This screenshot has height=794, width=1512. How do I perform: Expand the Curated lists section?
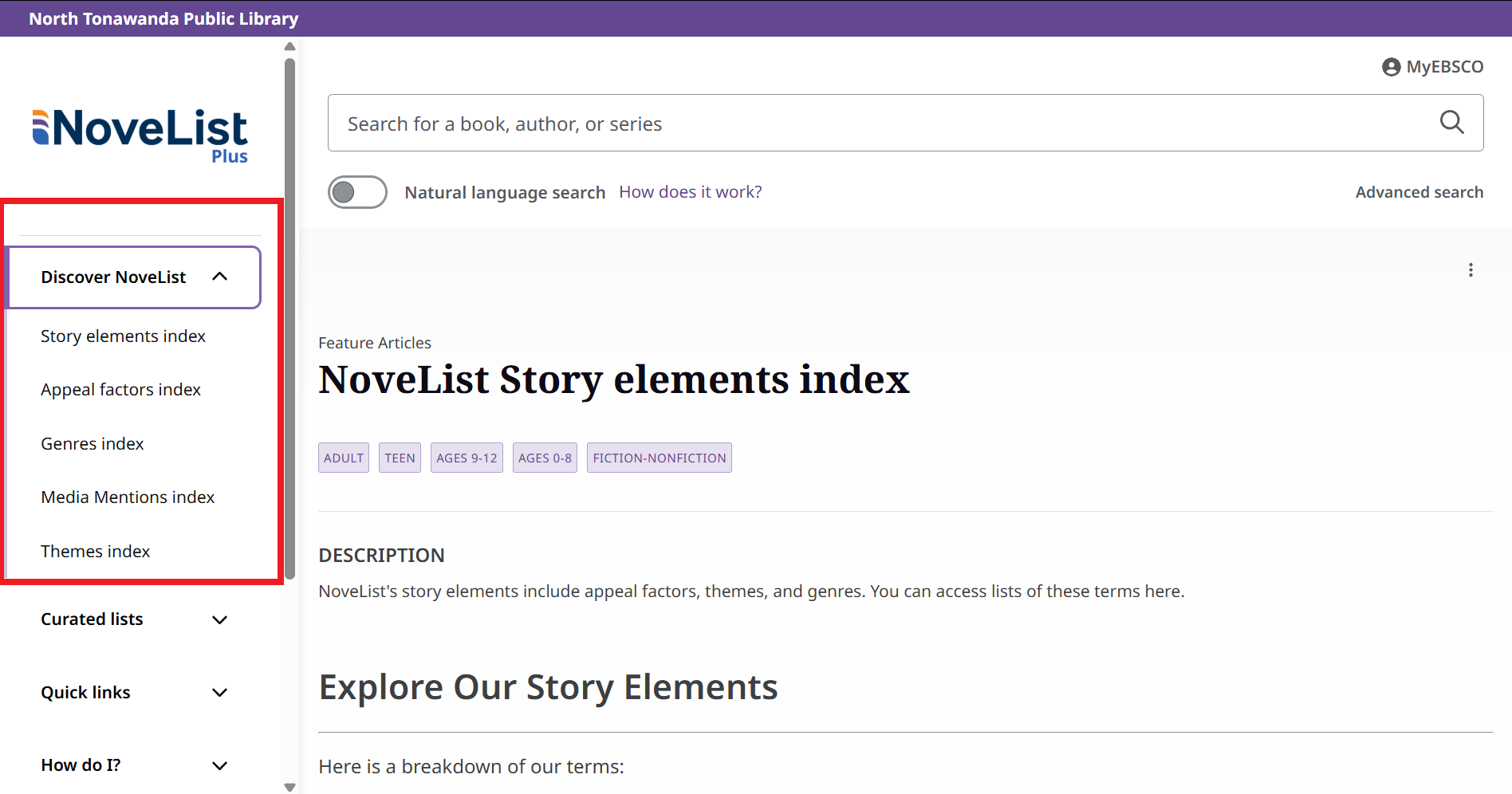pos(134,619)
